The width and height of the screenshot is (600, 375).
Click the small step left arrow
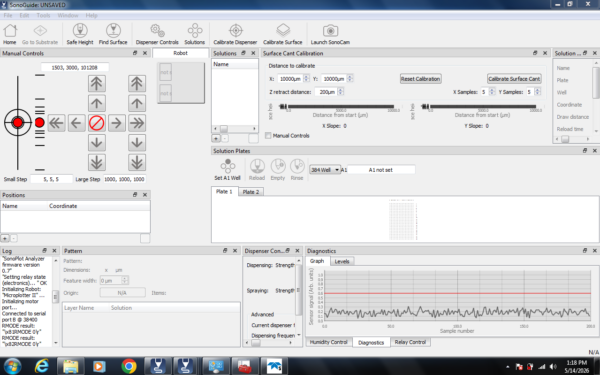[77, 123]
